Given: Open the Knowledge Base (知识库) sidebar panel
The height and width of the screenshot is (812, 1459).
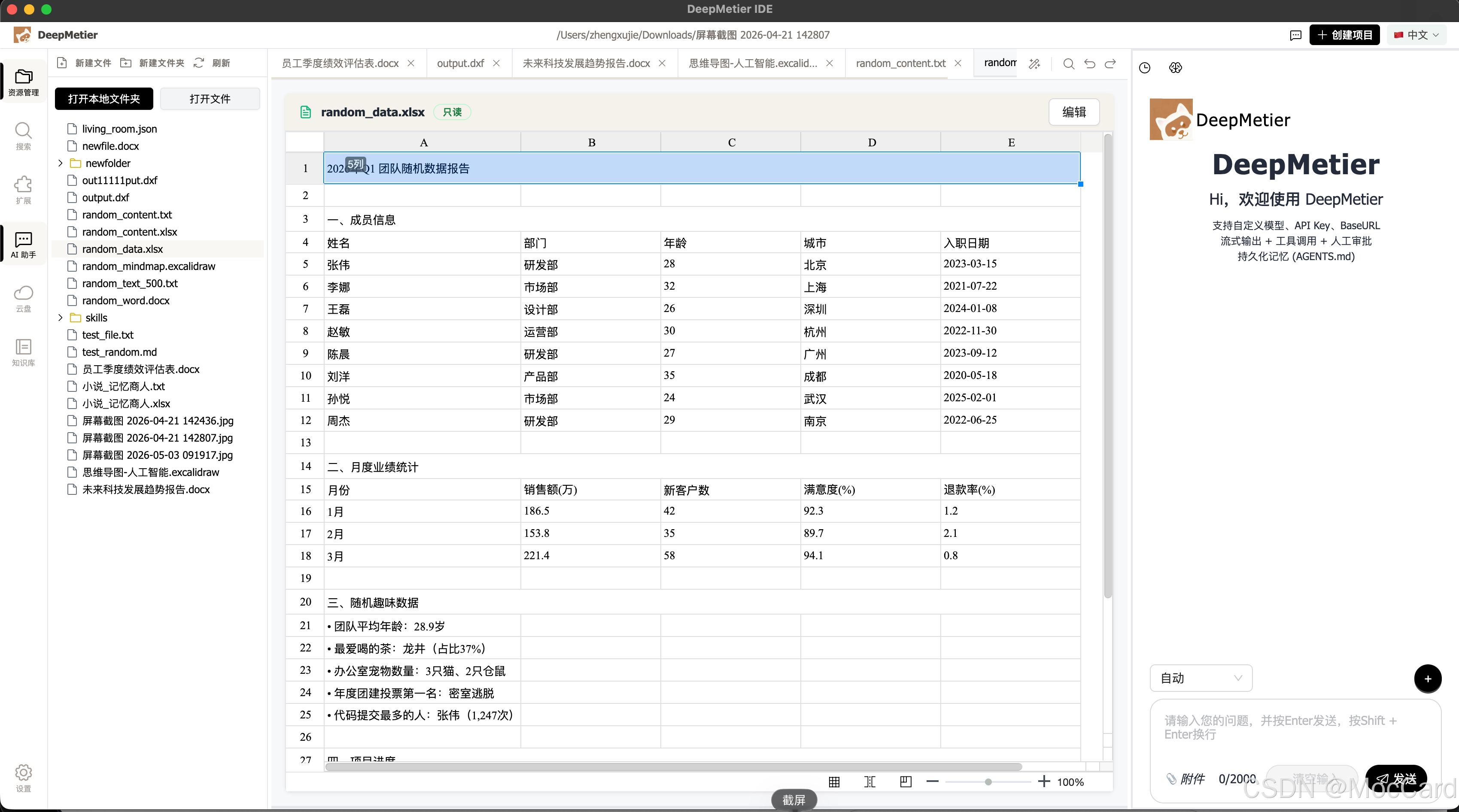Looking at the screenshot, I should (x=23, y=353).
